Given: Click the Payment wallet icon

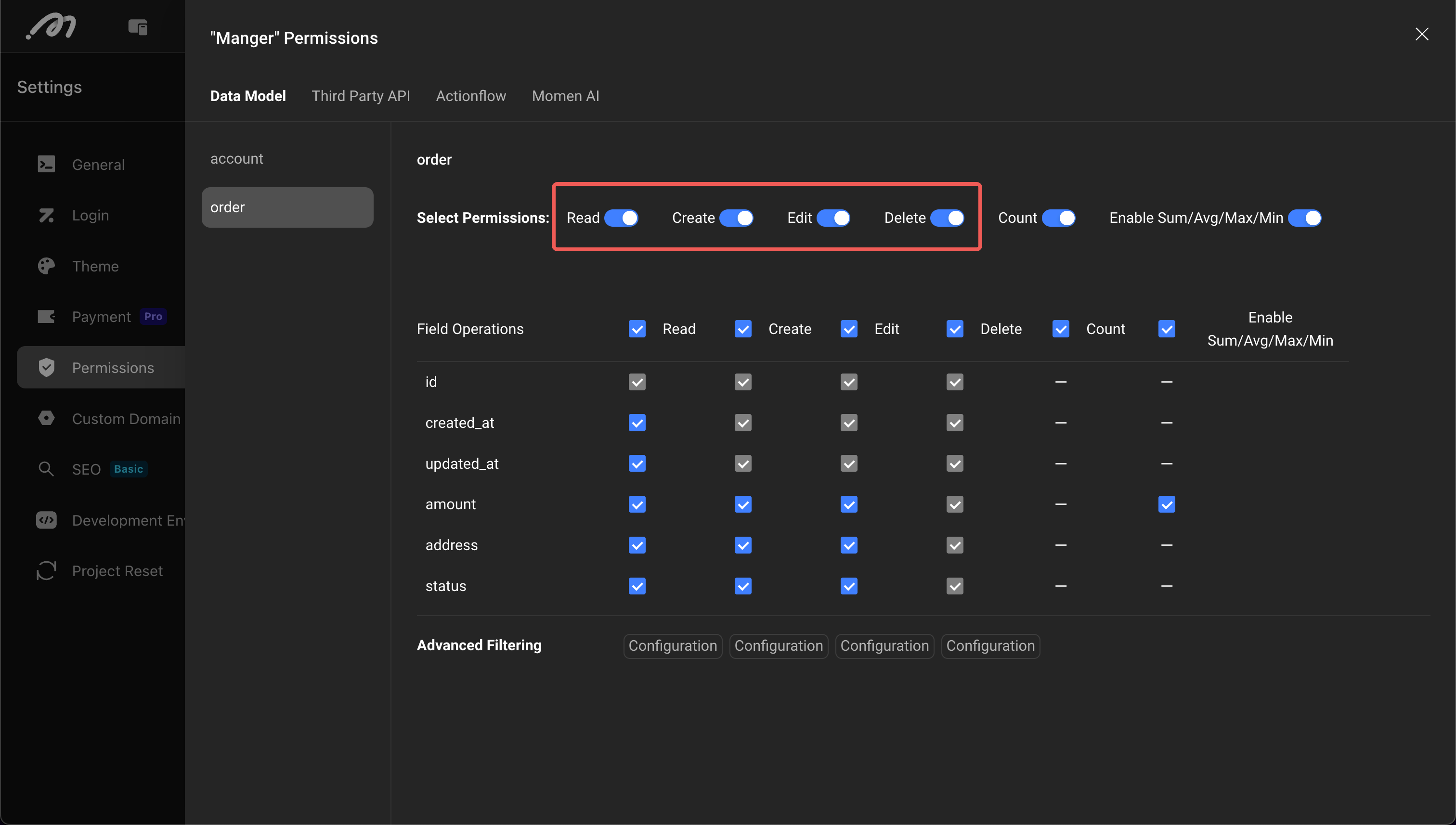Looking at the screenshot, I should pos(47,316).
